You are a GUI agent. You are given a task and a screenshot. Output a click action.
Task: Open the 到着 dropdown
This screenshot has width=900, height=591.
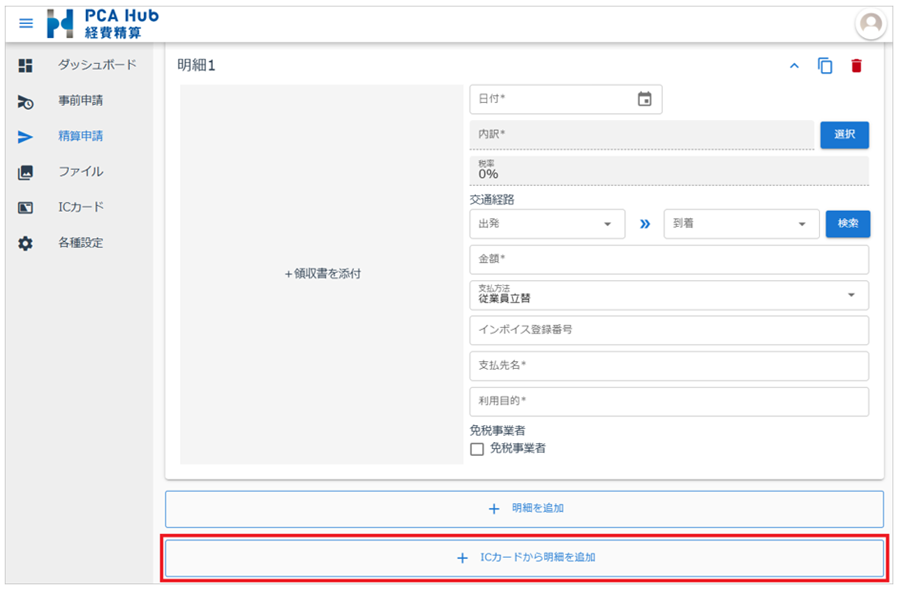(x=741, y=224)
